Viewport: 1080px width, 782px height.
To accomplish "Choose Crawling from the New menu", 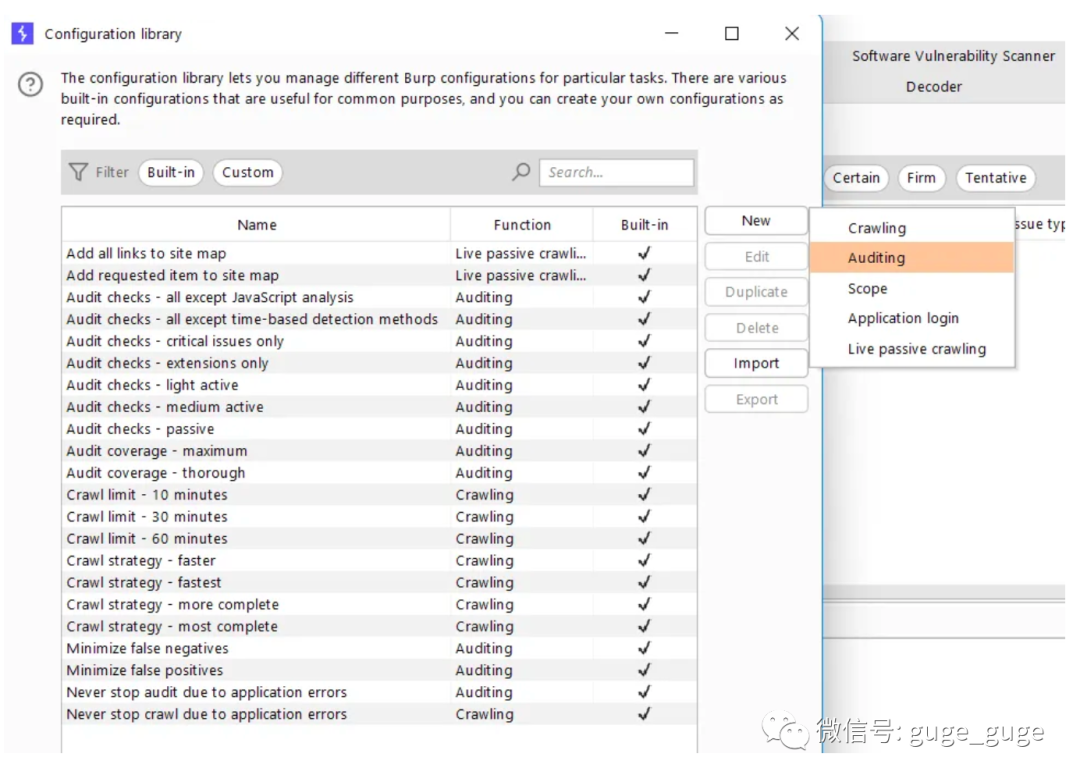I will (912, 228).
